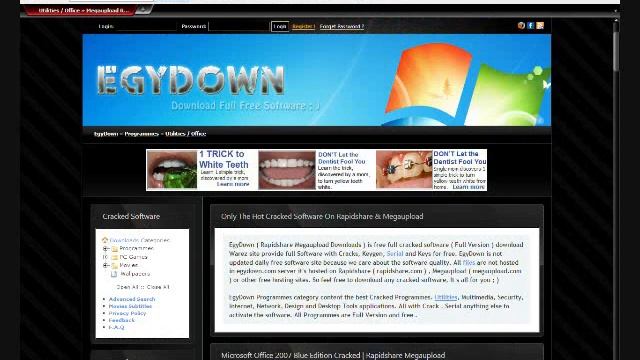Screen dimensions: 640x360
Task: Click the Programmes folder icon
Action: pos(115,249)
